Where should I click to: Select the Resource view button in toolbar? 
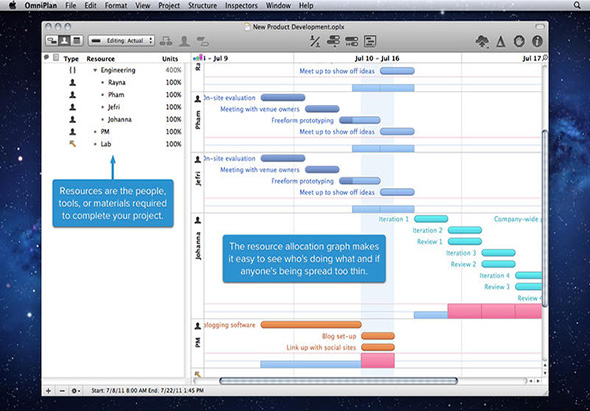(64, 41)
